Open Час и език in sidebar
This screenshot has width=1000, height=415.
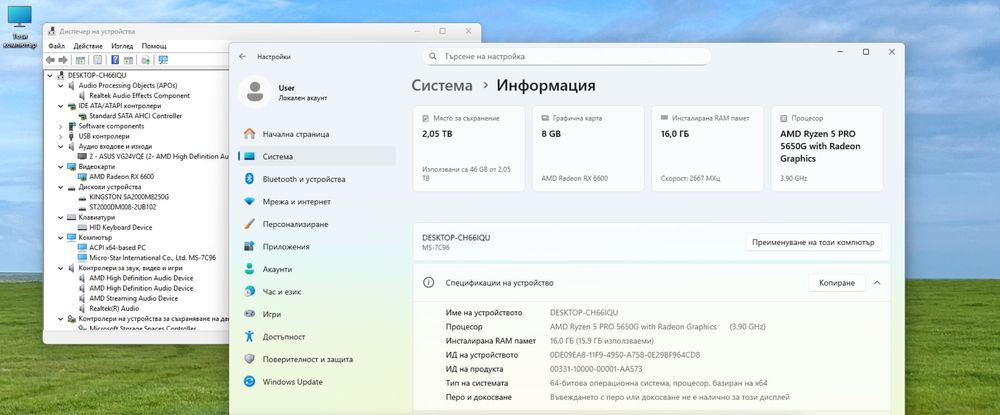pyautogui.click(x=316, y=291)
